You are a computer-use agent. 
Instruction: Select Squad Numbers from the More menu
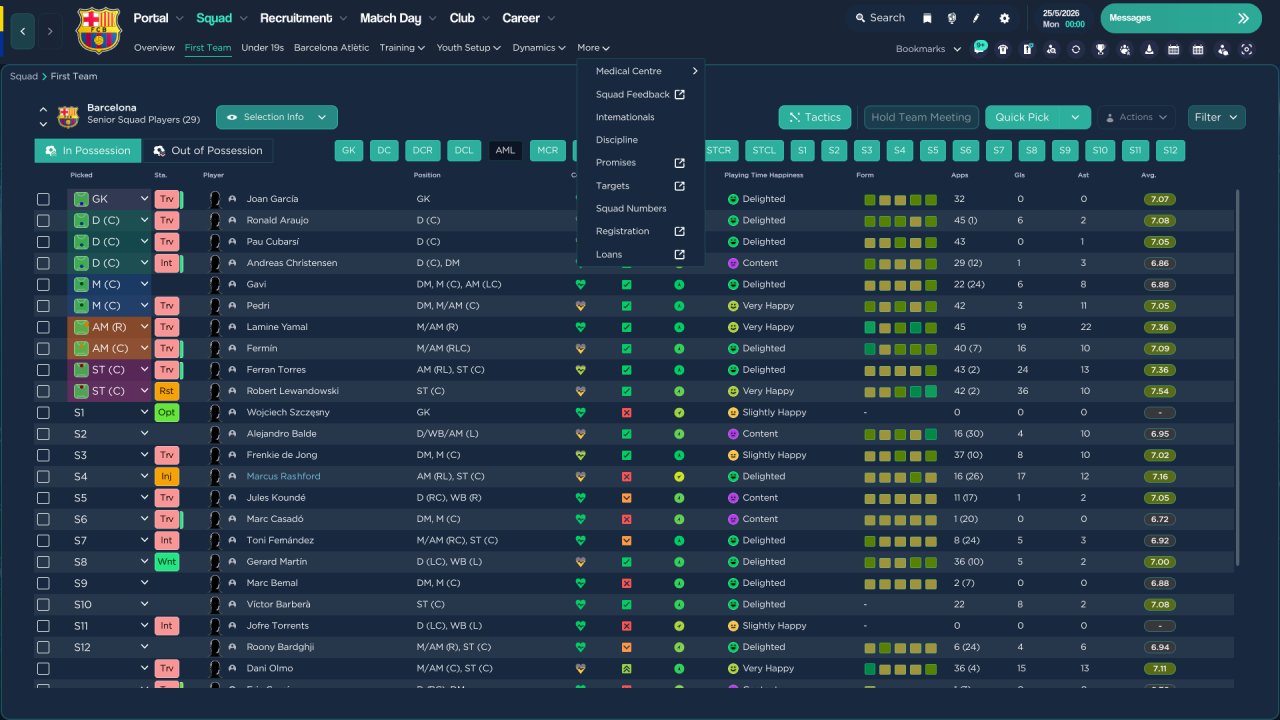pos(631,208)
